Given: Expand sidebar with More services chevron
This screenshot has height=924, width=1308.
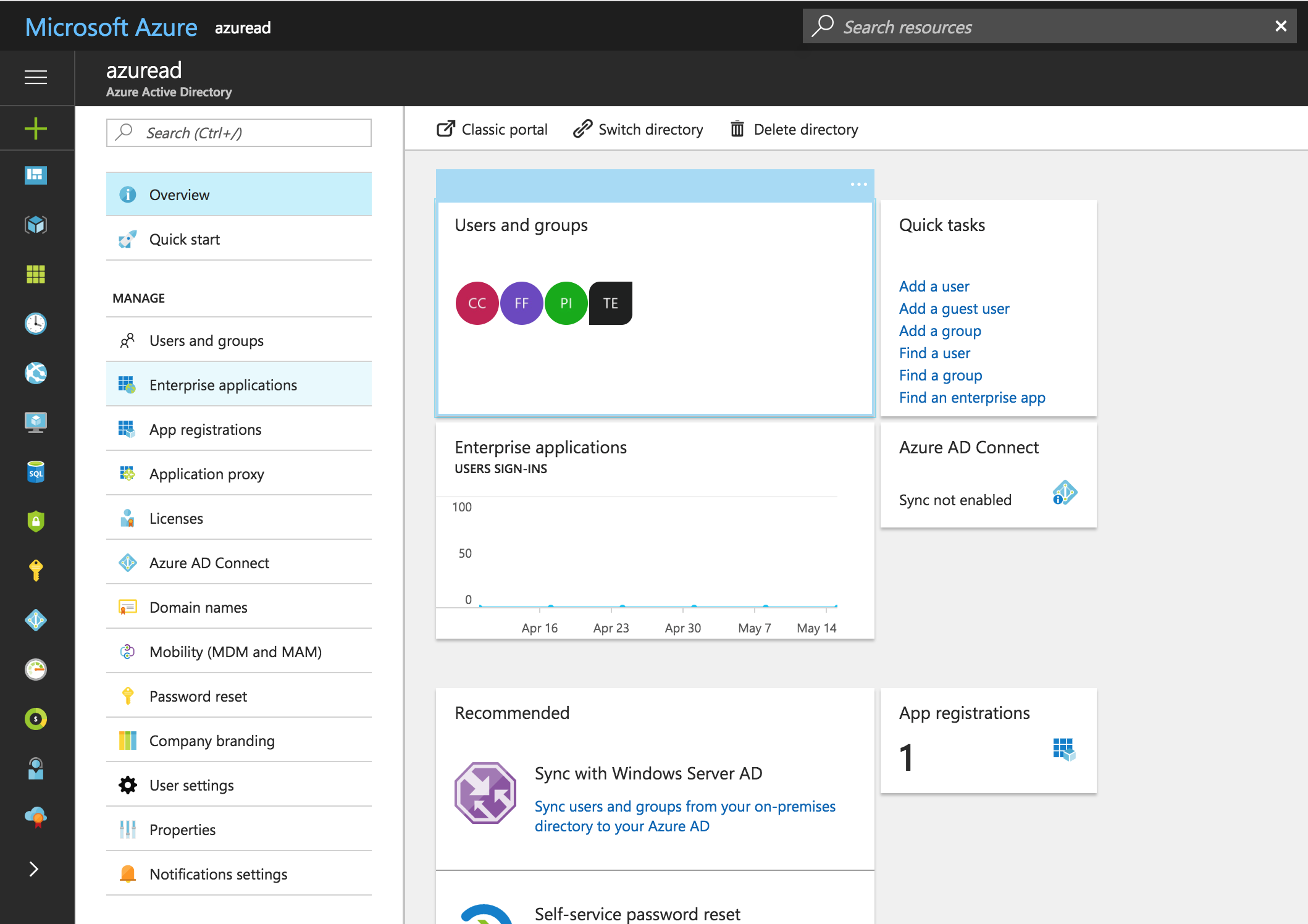Looking at the screenshot, I should tap(34, 869).
